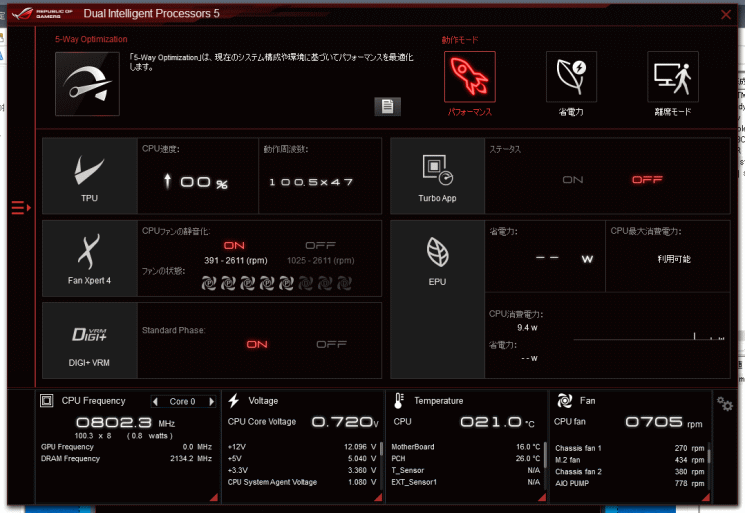Click the EXT_Sensor1 row
Screen dimensions: 745x513
tap(466, 482)
